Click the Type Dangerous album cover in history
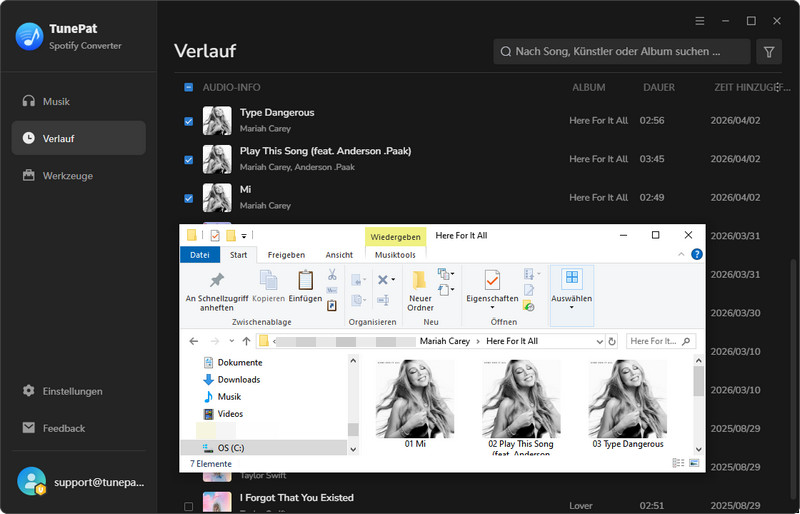This screenshot has width=800, height=514. pyautogui.click(x=217, y=120)
